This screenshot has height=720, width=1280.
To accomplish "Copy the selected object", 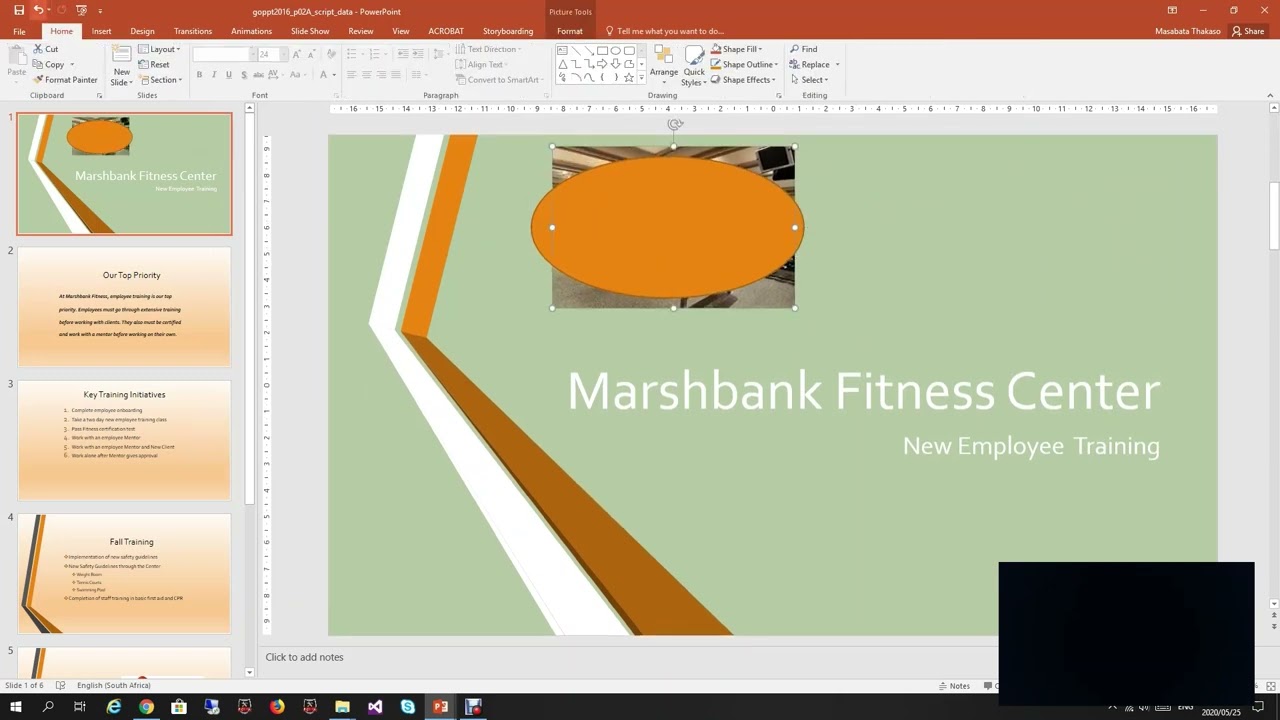I will [x=48, y=64].
